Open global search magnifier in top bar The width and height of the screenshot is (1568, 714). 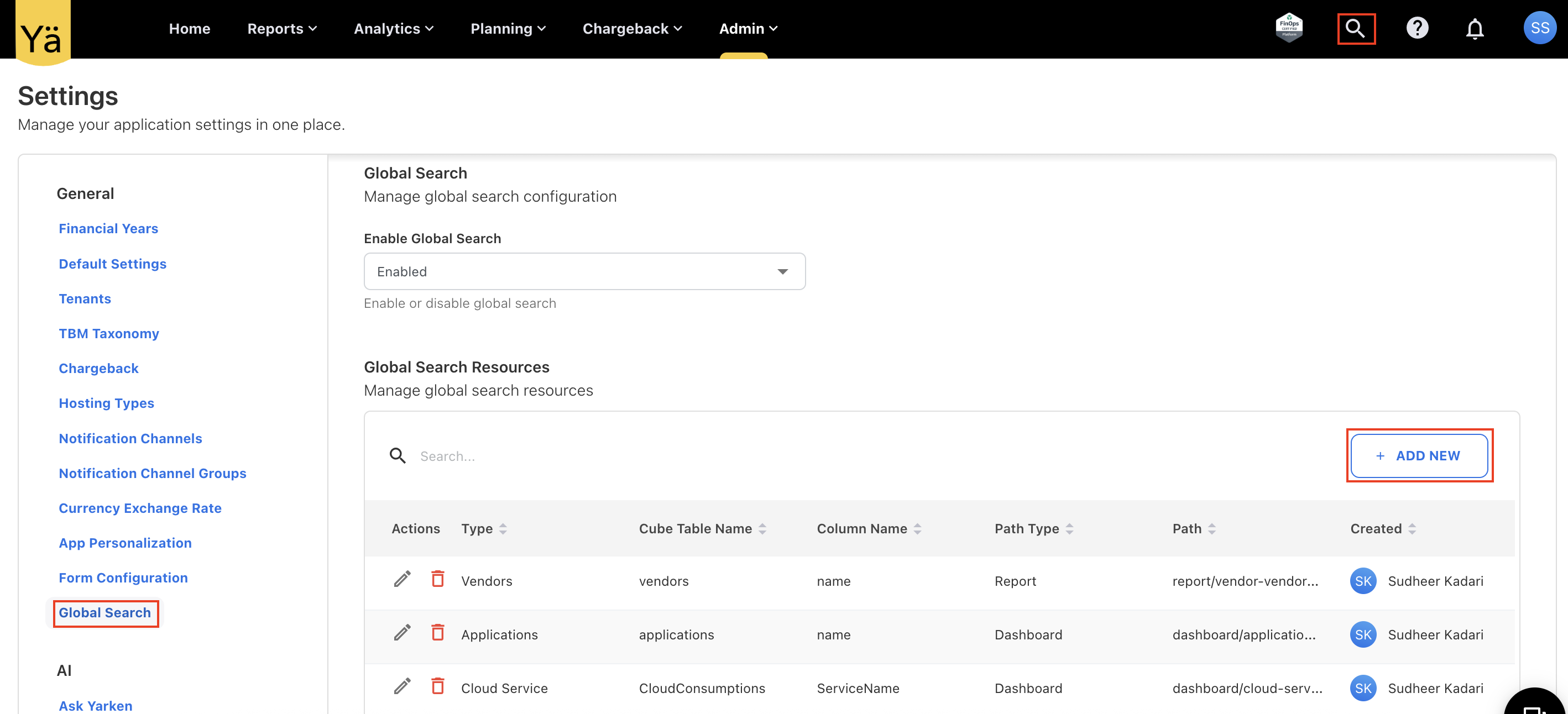pyautogui.click(x=1356, y=28)
